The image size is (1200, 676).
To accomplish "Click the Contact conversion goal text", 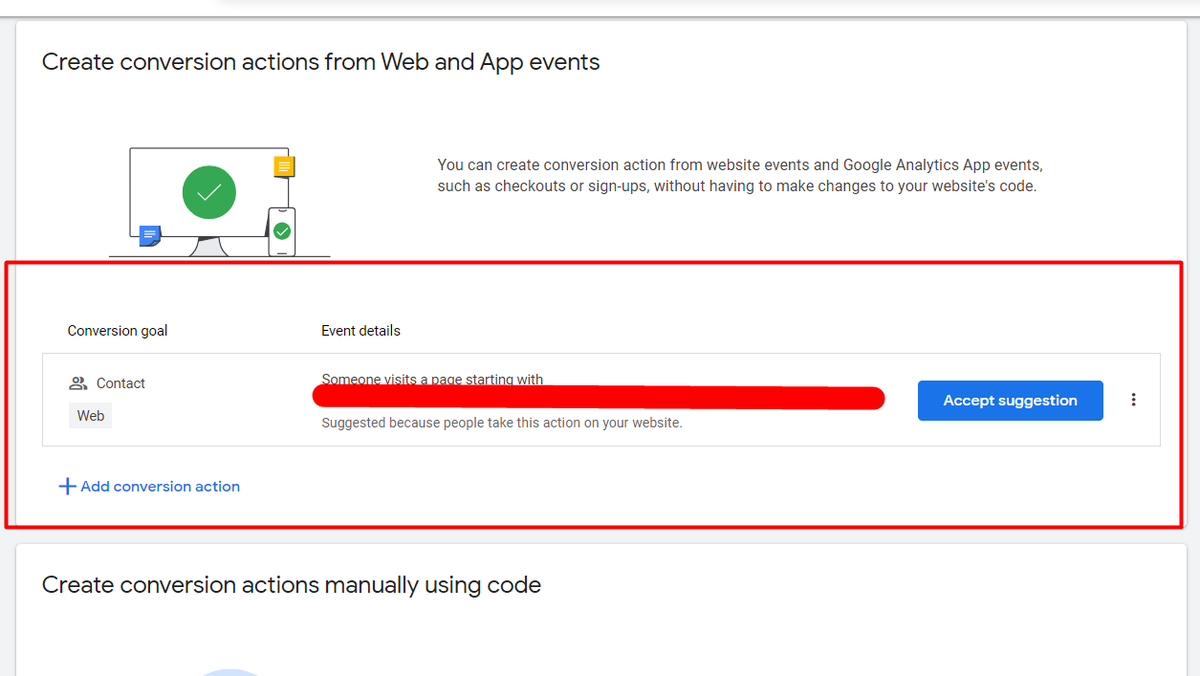I will tap(121, 384).
